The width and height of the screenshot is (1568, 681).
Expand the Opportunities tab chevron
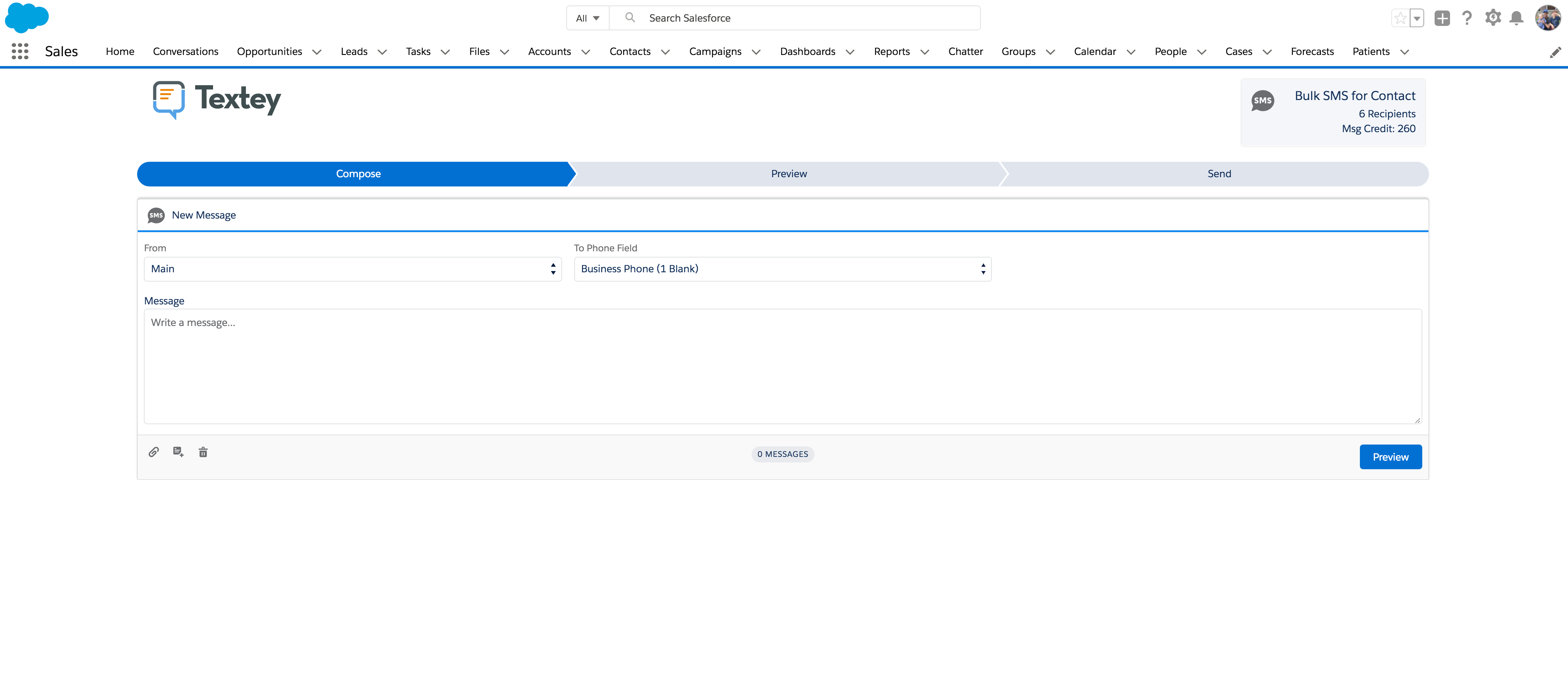point(317,52)
